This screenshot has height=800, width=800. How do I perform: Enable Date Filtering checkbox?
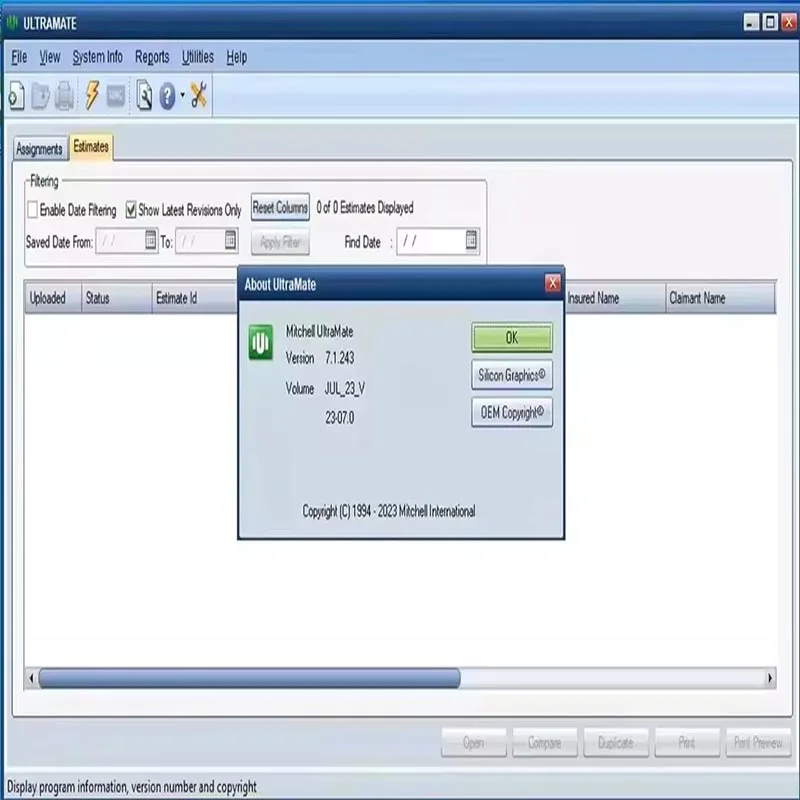pos(33,210)
